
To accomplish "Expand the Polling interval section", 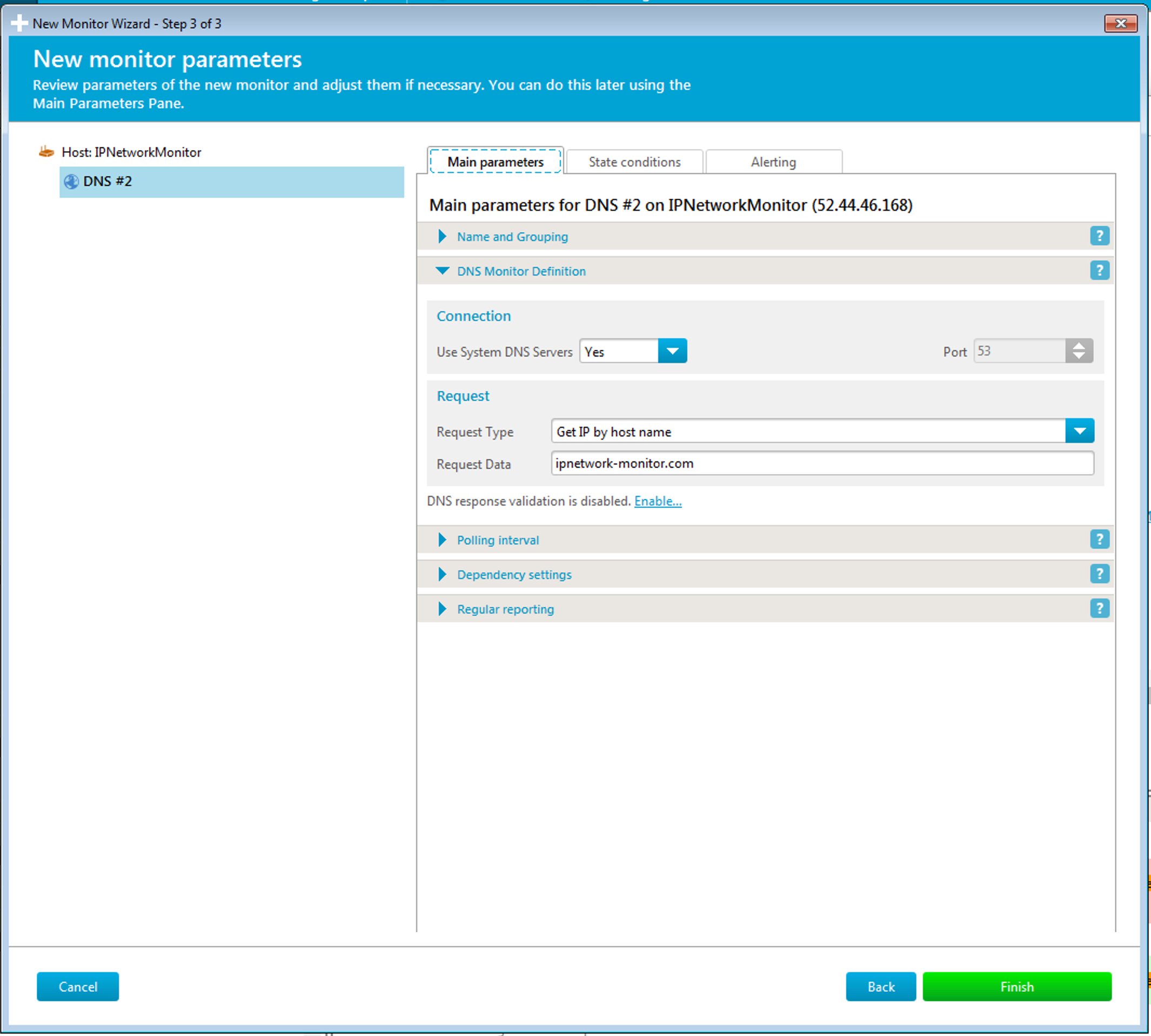I will [443, 540].
